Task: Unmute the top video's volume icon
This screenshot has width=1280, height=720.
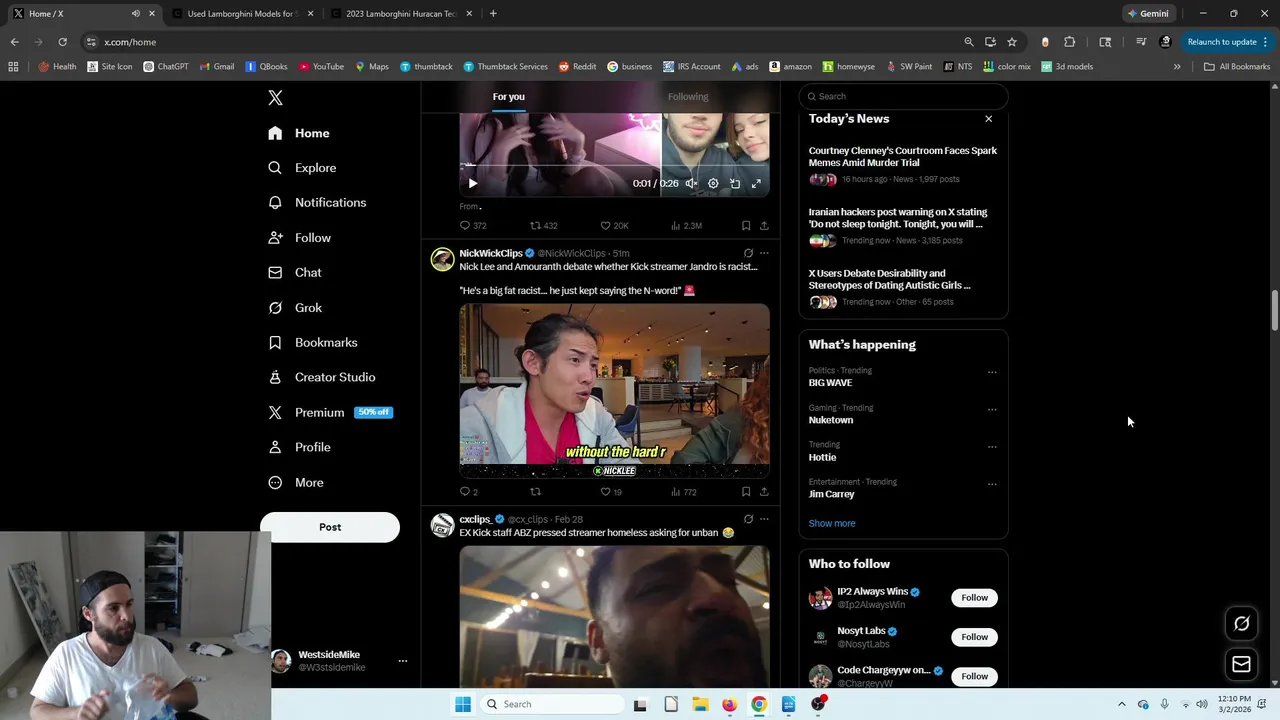Action: point(691,184)
